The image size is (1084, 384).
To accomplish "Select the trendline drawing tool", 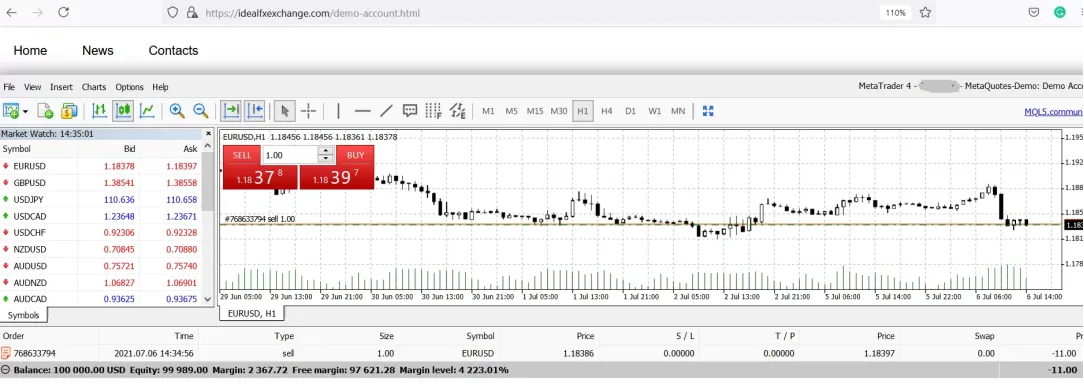I will click(x=386, y=111).
